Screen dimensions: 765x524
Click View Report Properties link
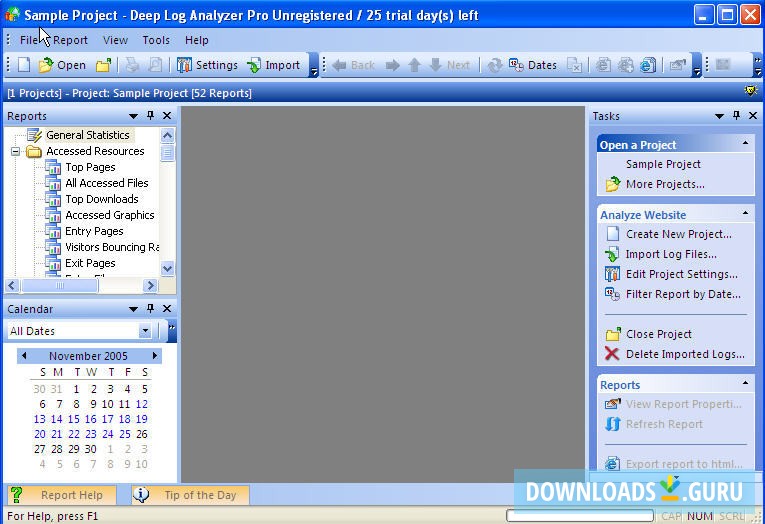(684, 404)
